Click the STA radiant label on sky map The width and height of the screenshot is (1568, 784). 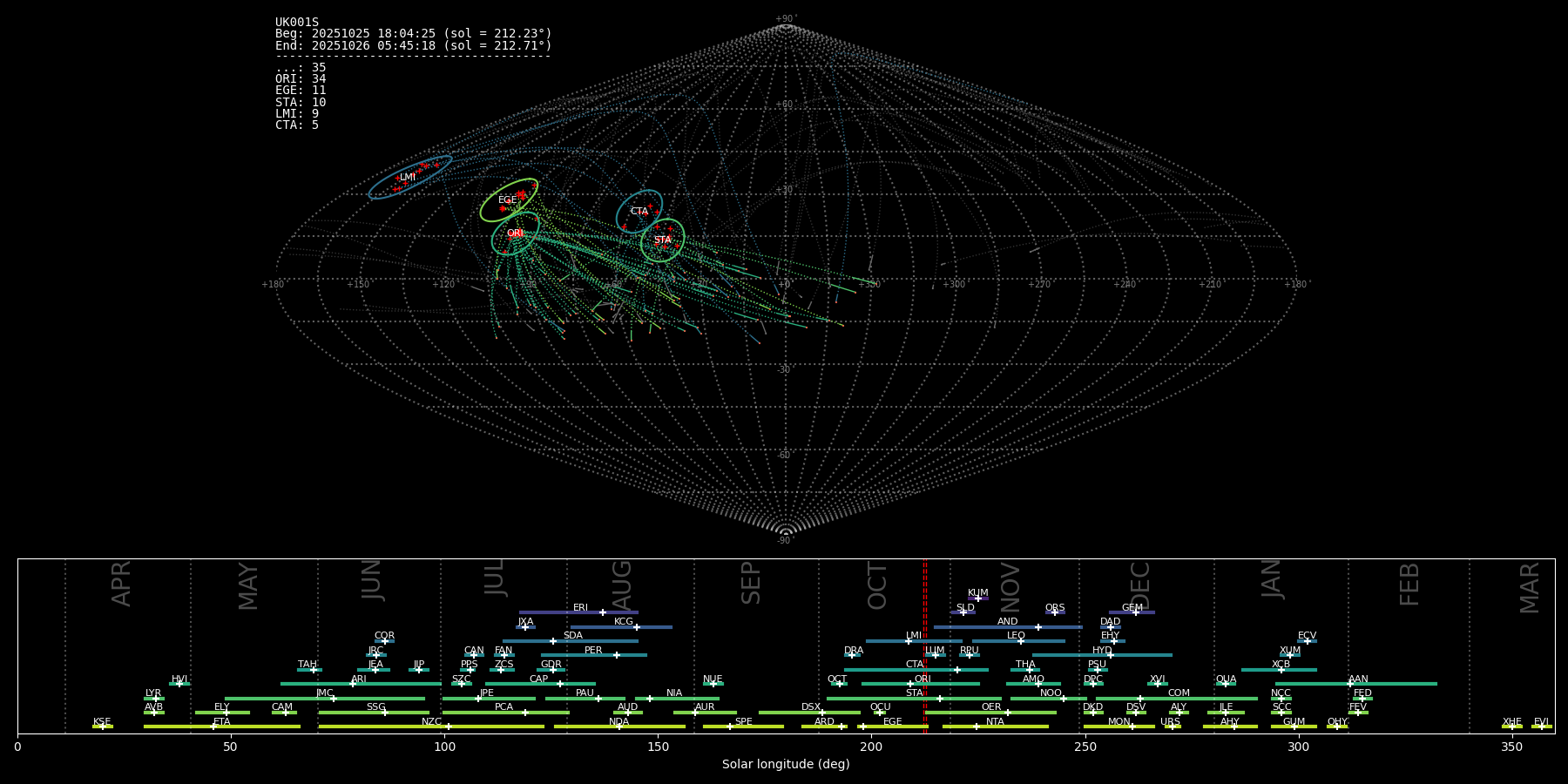tap(662, 240)
